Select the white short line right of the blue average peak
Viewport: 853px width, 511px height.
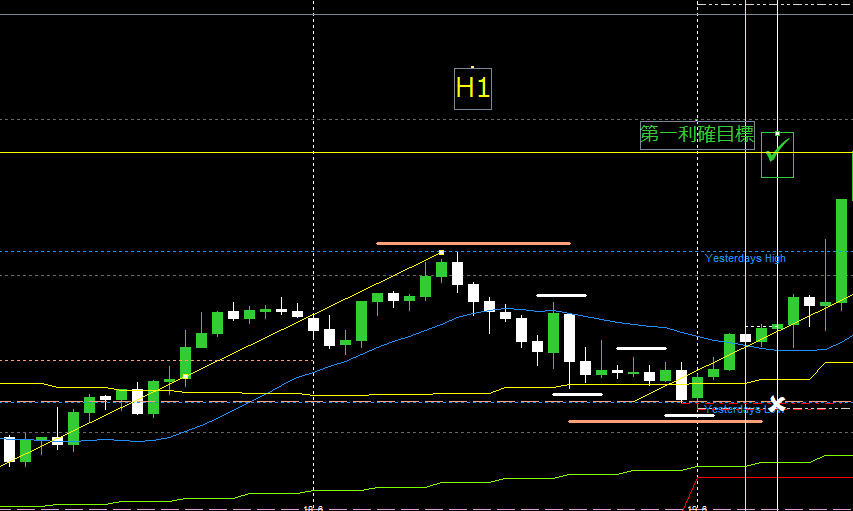coord(640,348)
